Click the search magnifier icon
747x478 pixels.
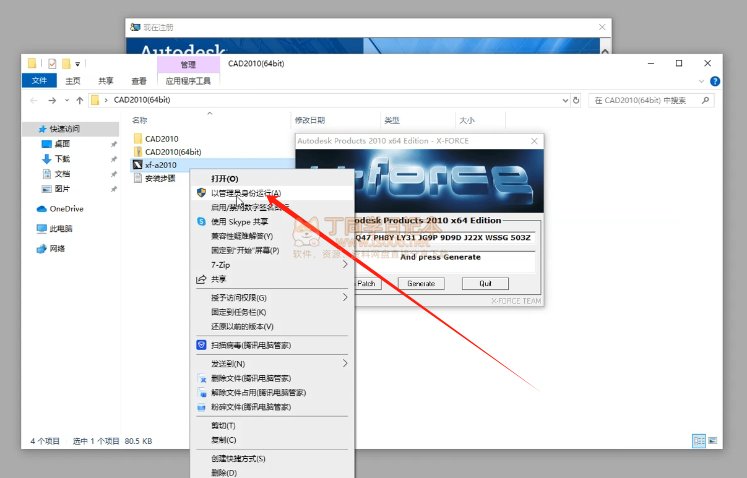pyautogui.click(x=705, y=100)
